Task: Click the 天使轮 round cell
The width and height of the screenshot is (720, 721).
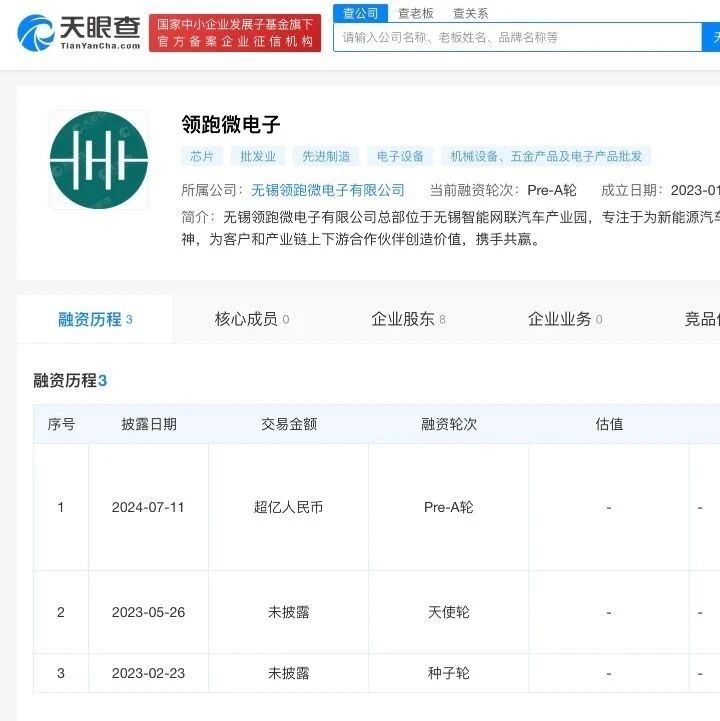Action: click(x=449, y=612)
